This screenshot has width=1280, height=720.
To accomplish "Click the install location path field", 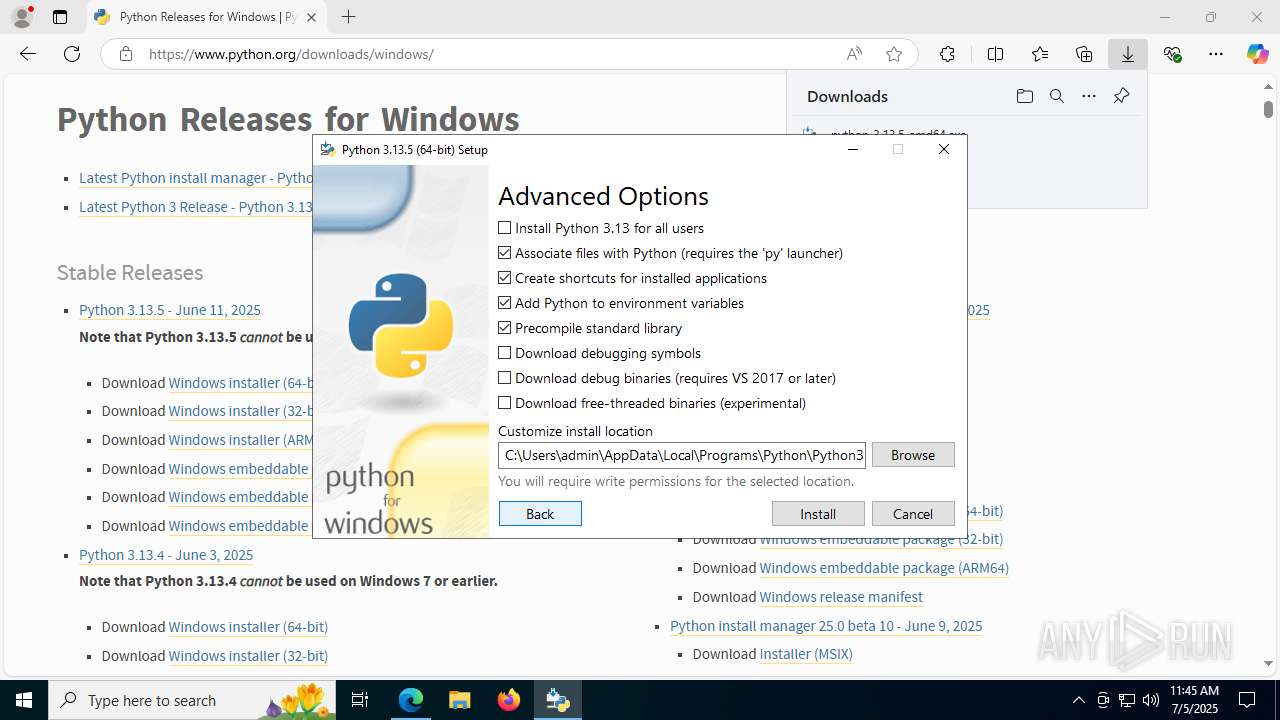I will pyautogui.click(x=682, y=455).
